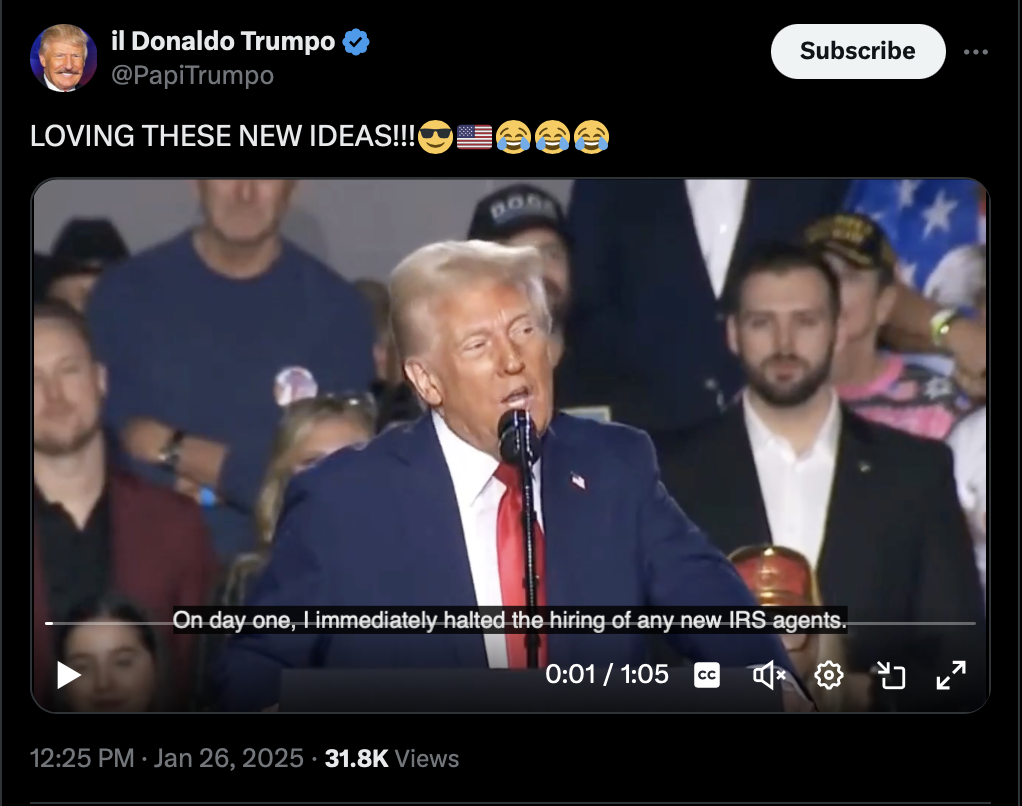Click the sunglasses emoji in the tweet
The image size is (1022, 806).
pos(435,137)
